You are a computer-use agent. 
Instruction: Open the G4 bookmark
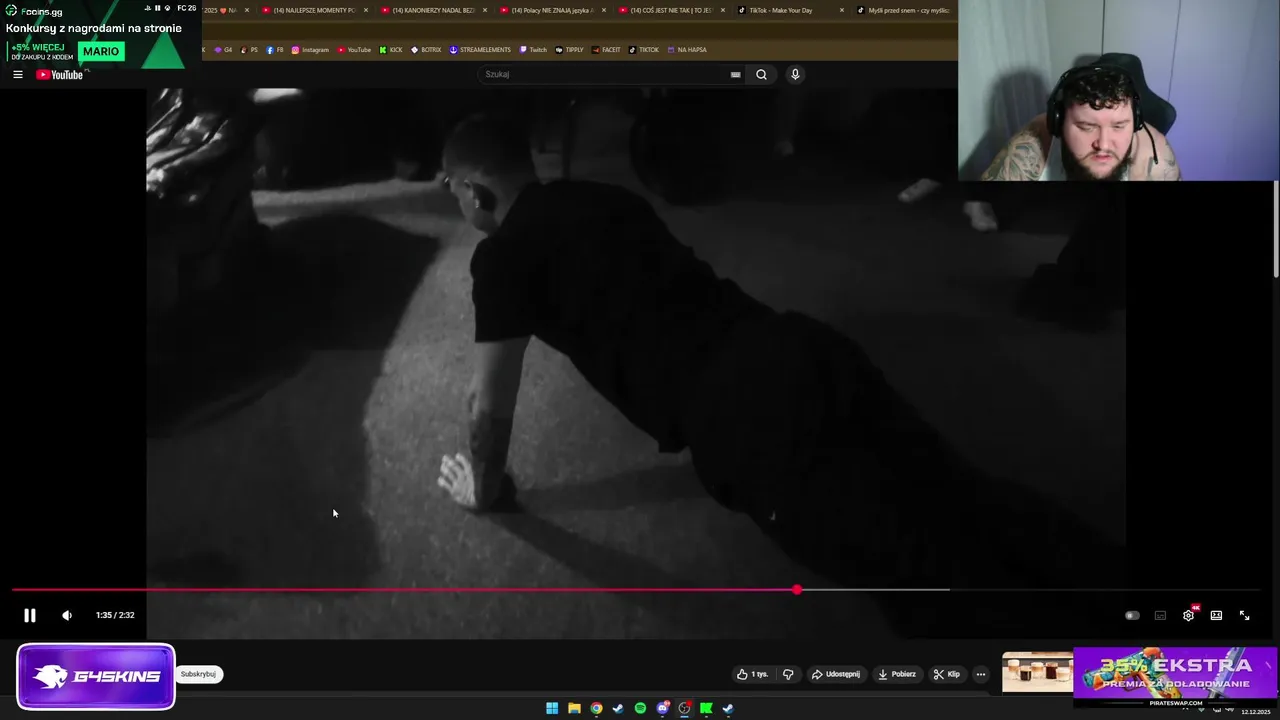[x=223, y=49]
